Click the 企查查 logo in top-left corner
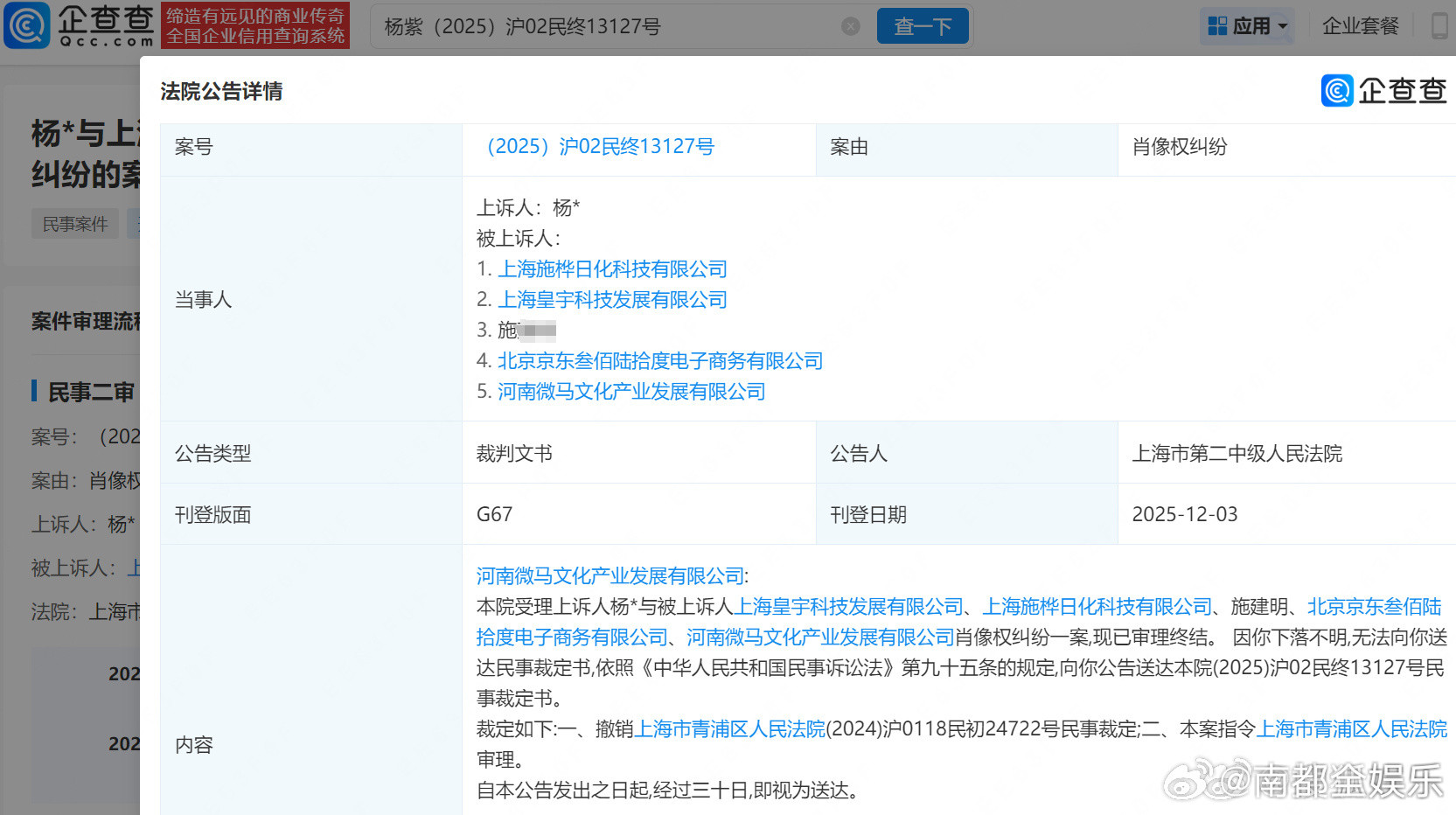The image size is (1456, 815). pyautogui.click(x=79, y=25)
